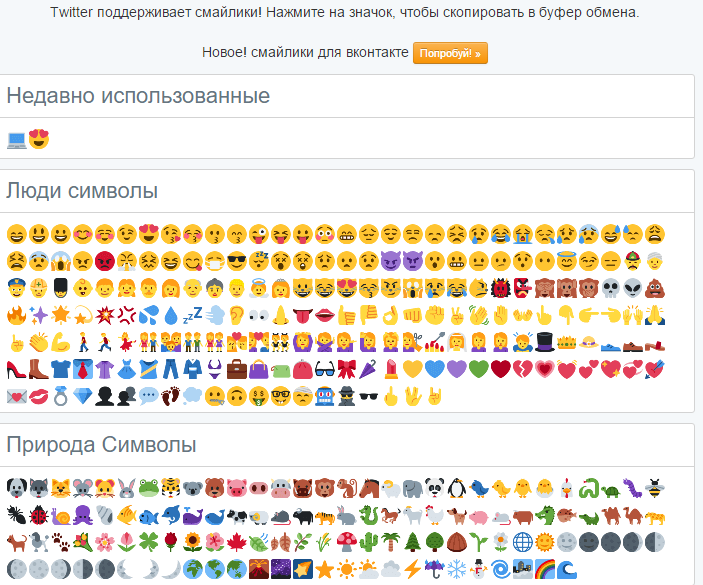Copy the red high-heeled shoe emoji
Screen dimensions: 703x585
(x=17, y=370)
